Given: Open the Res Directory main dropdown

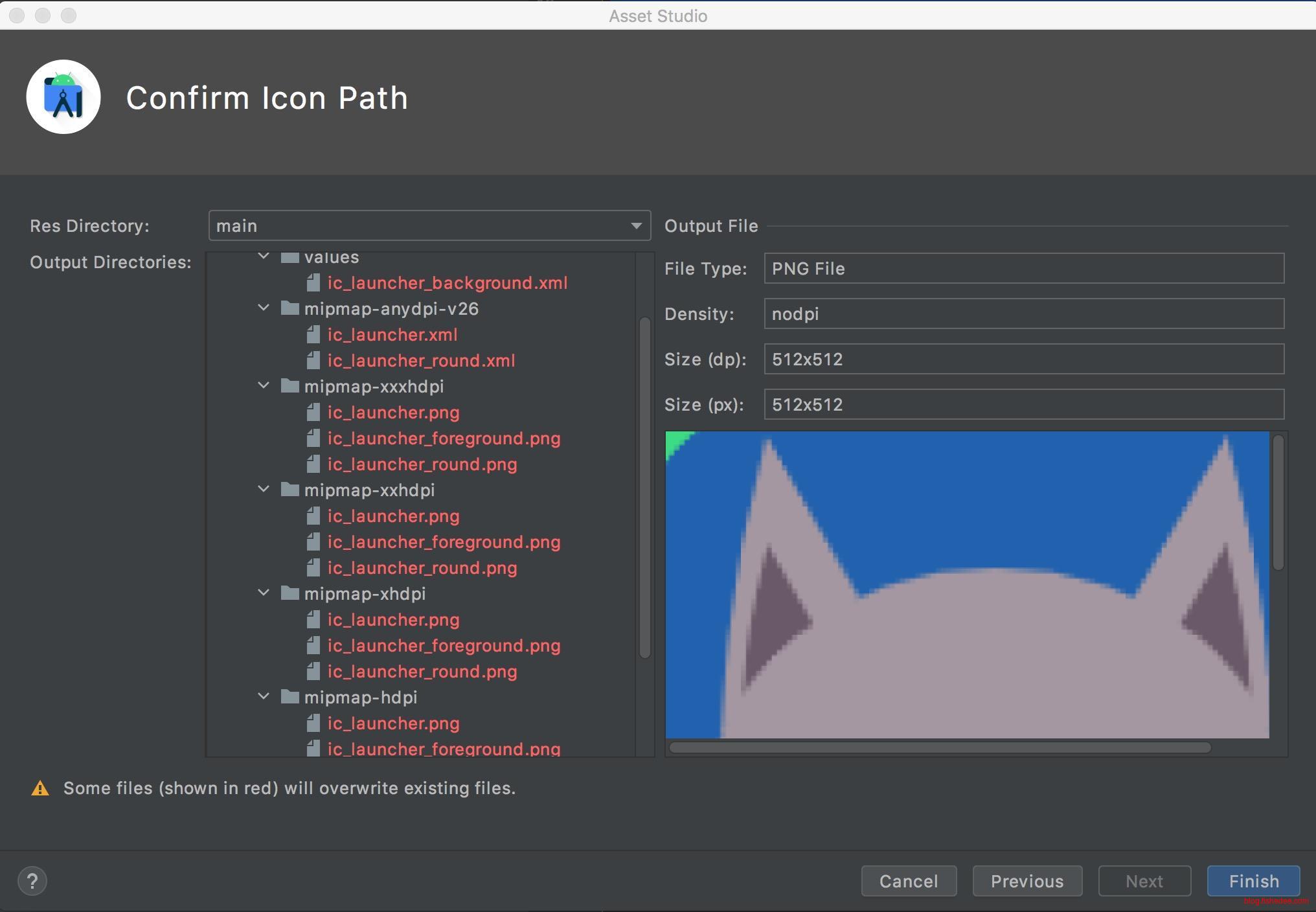Looking at the screenshot, I should click(429, 225).
